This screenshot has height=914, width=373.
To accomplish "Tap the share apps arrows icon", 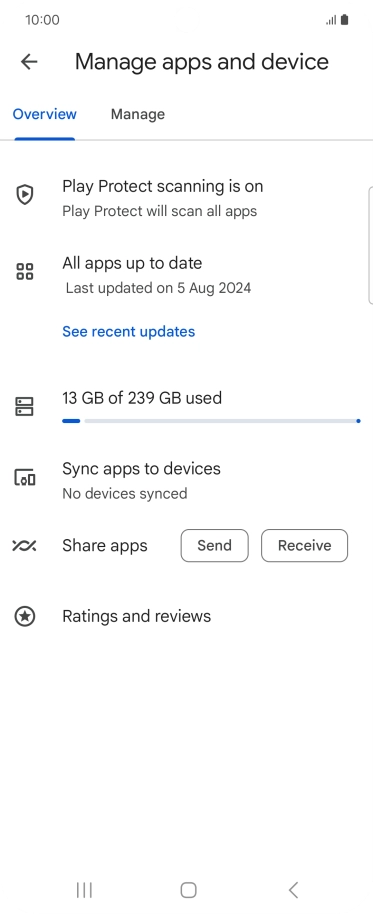I will tap(24, 546).
